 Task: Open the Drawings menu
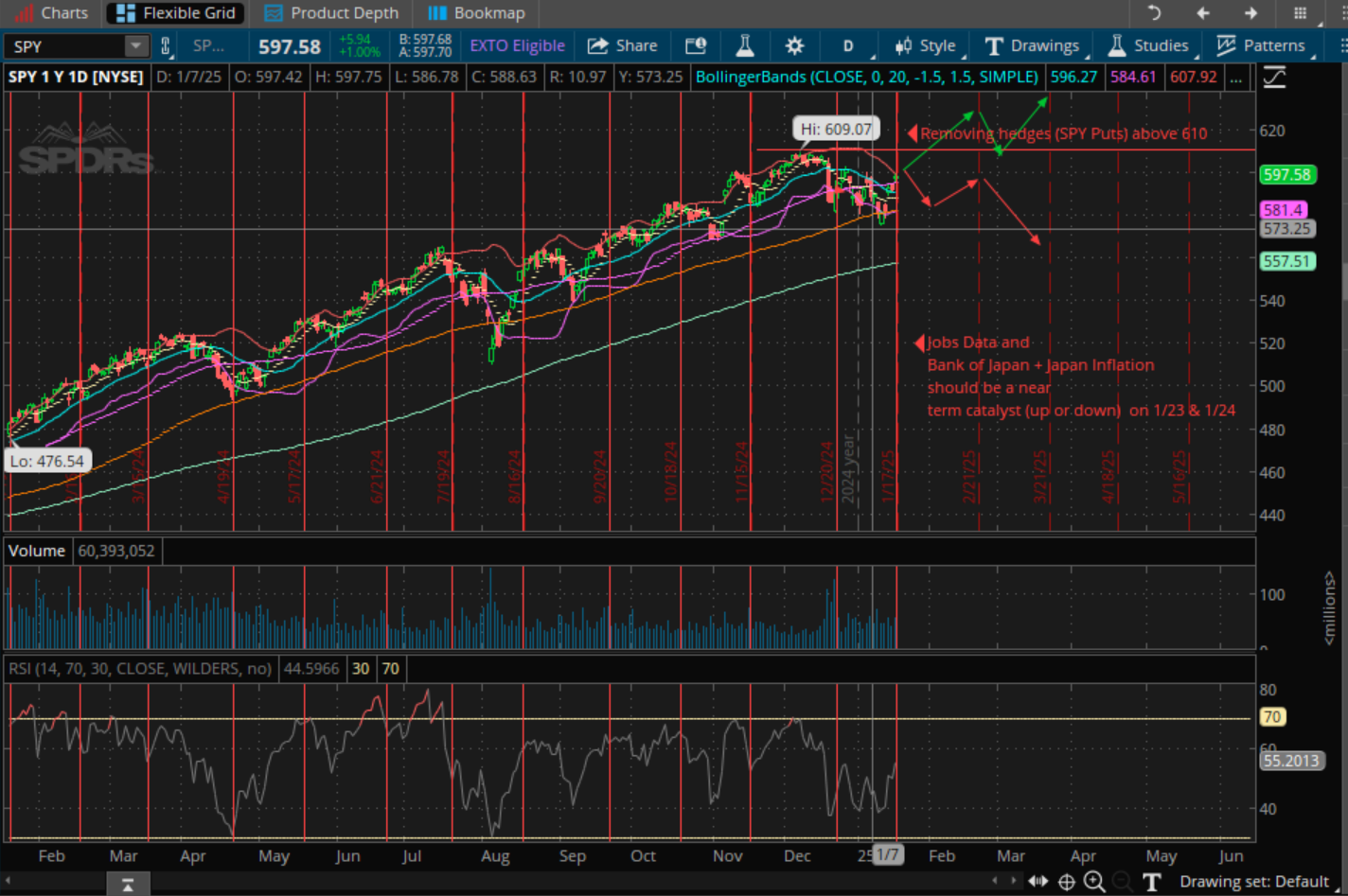click(1032, 44)
